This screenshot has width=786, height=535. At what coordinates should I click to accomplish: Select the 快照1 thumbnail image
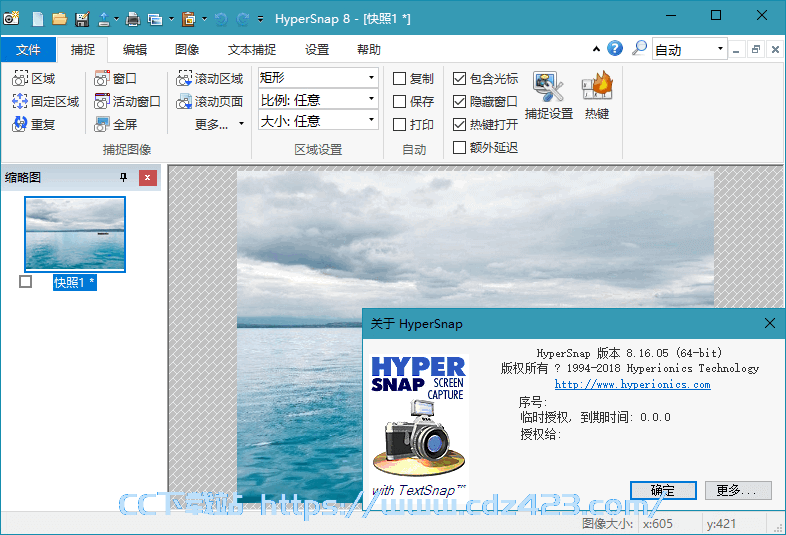(75, 234)
